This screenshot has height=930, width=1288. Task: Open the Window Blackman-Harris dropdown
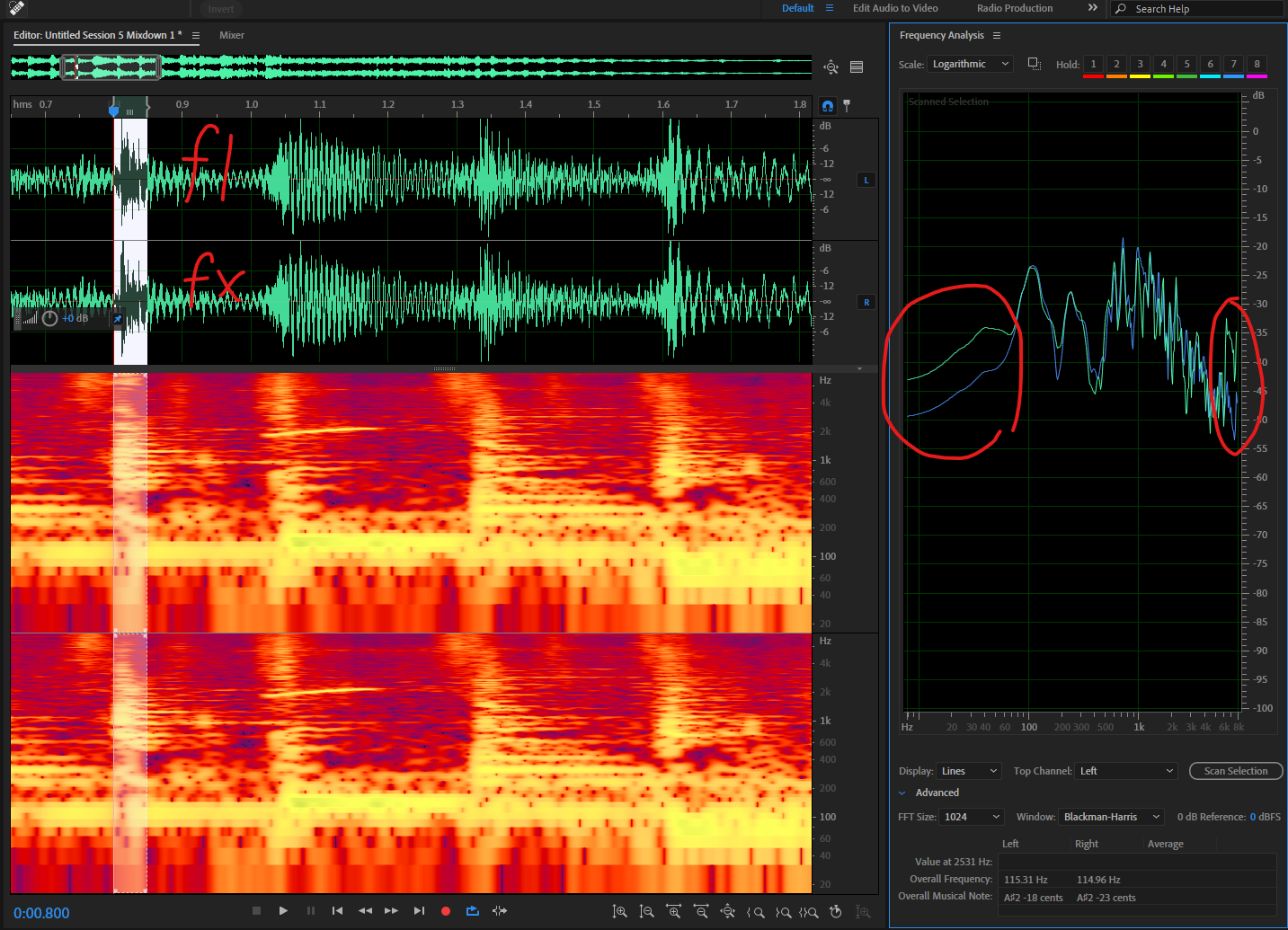(x=1111, y=817)
